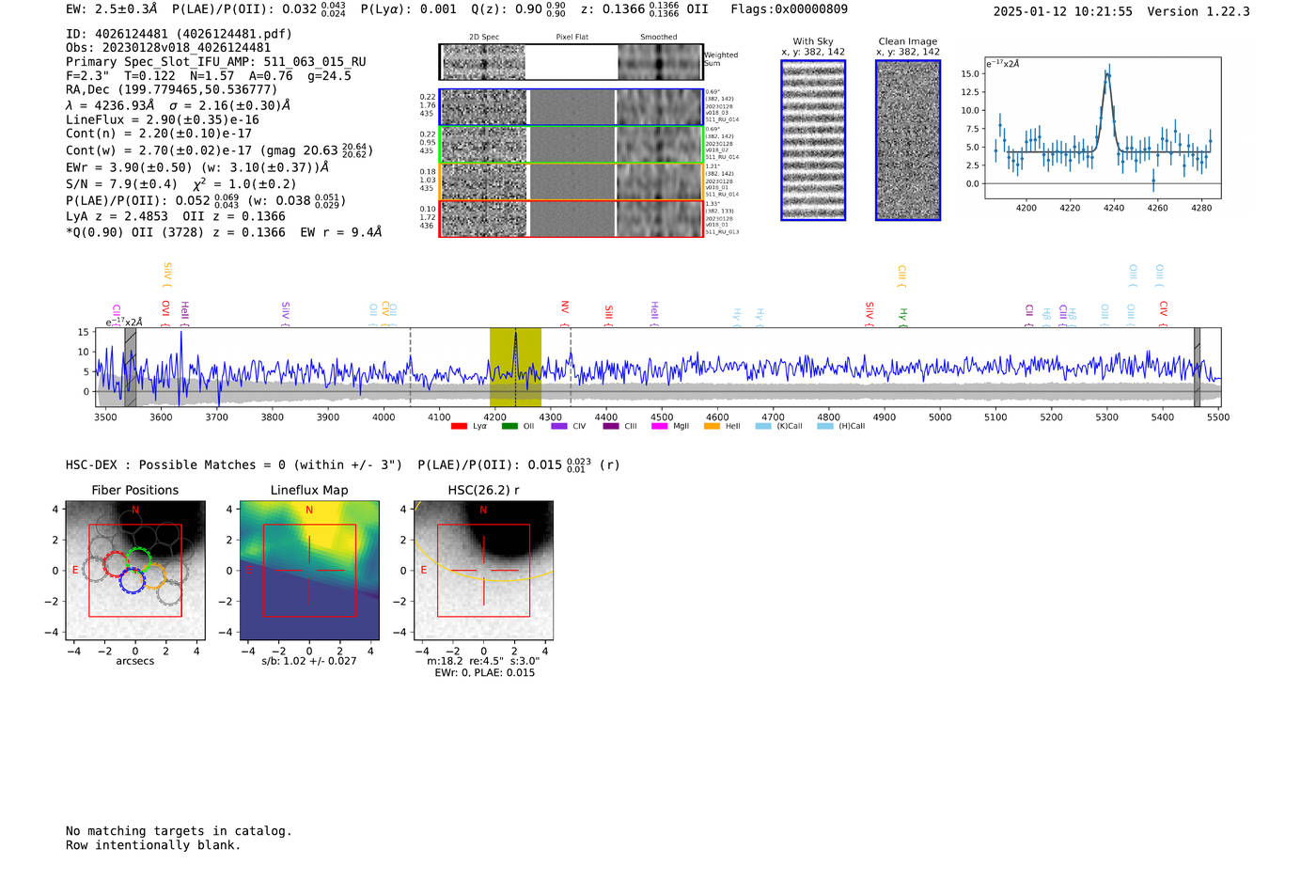The height and width of the screenshot is (896, 1316).
Task: Click the *Q(0.90) OII (3728) solution line
Action: point(224,232)
